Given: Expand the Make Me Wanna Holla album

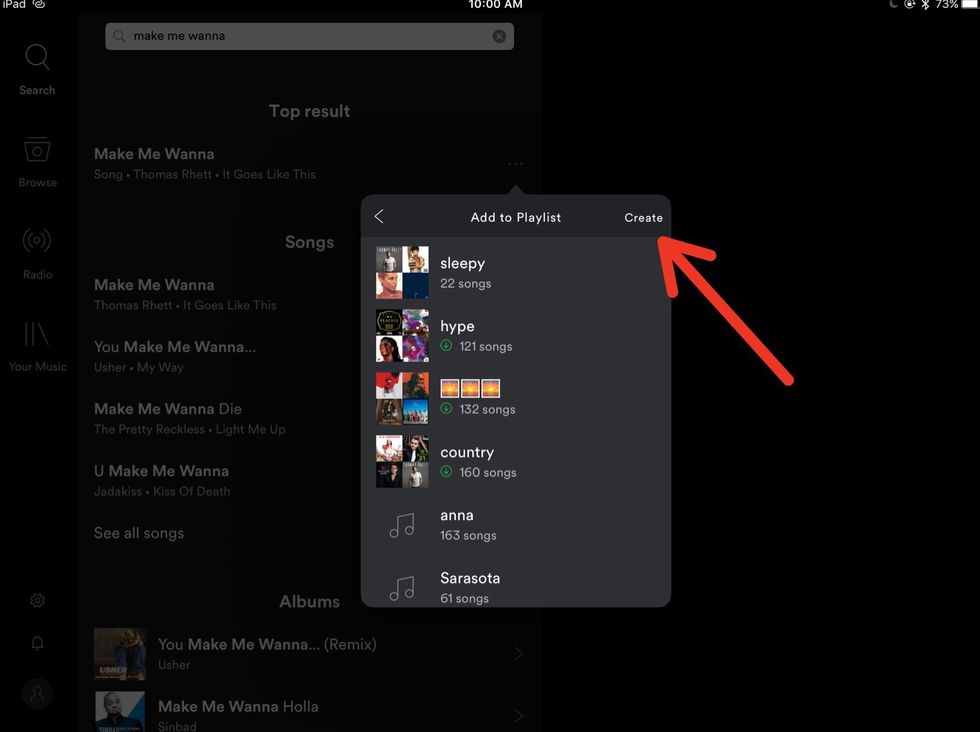Looking at the screenshot, I should 519,715.
